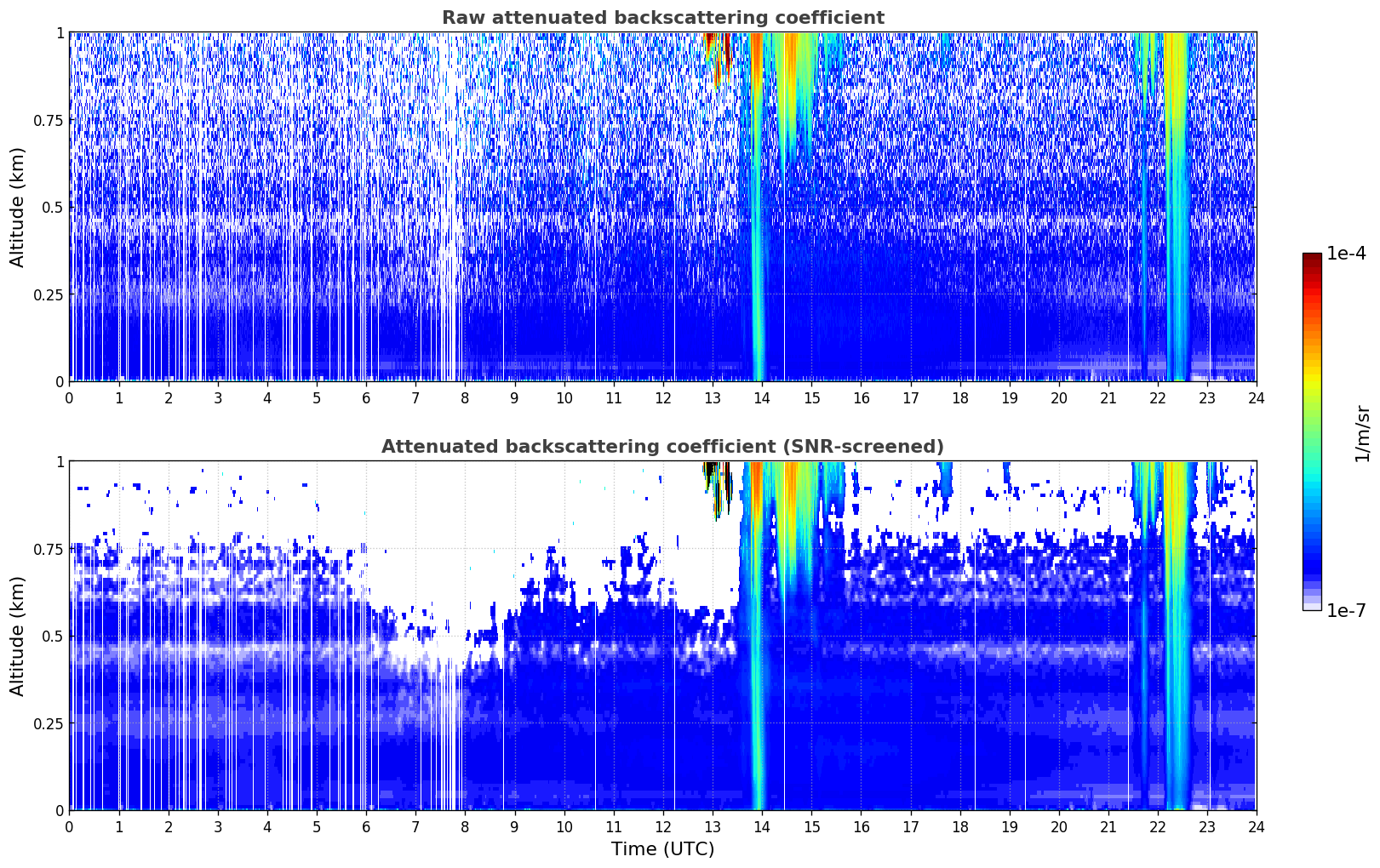Click the SNR-screened plot's hour 8 tick label
Viewport: 1380px width, 868px height.
click(x=465, y=826)
